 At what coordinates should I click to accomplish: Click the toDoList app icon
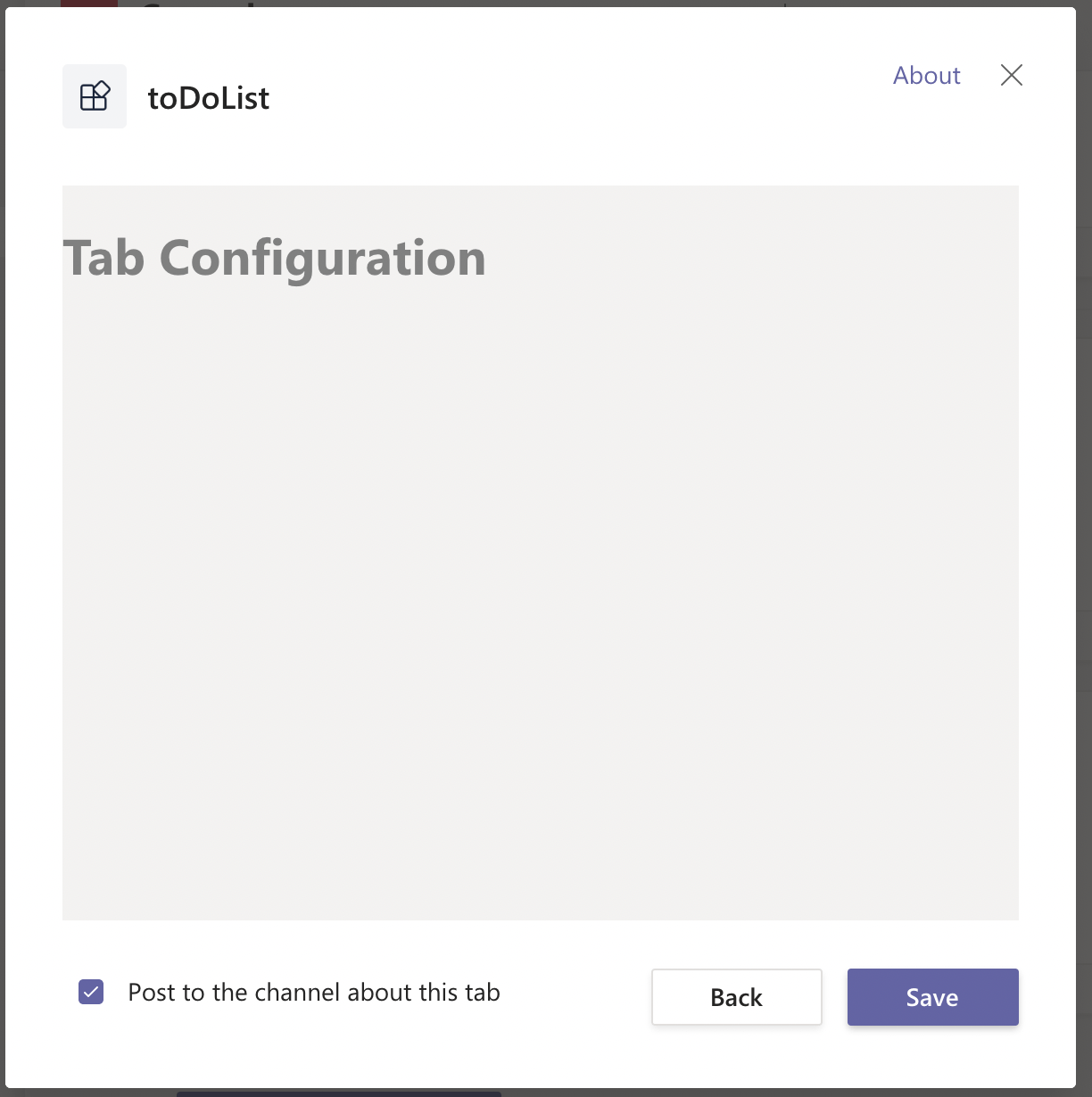tap(95, 96)
